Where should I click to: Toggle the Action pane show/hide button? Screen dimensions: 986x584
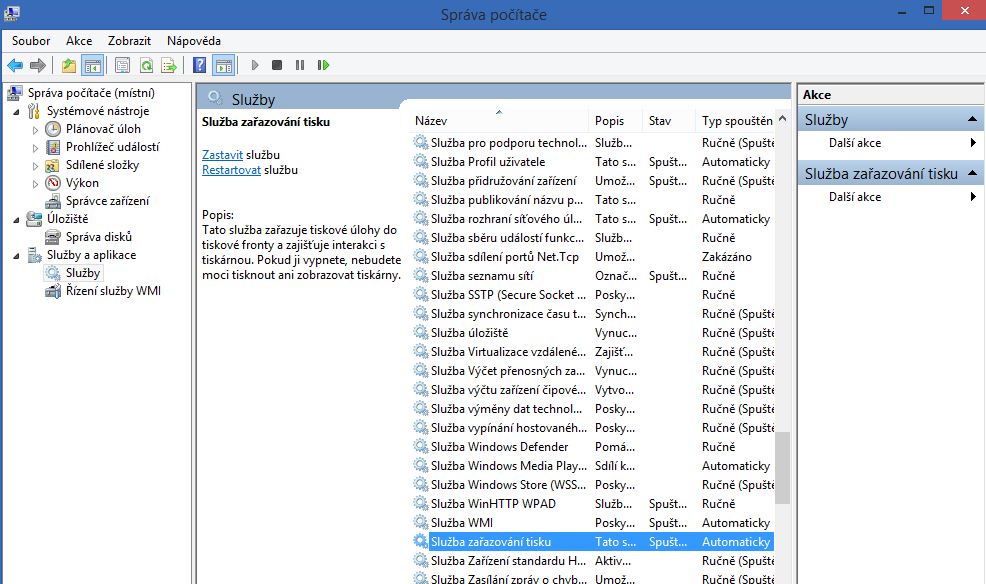pos(224,65)
